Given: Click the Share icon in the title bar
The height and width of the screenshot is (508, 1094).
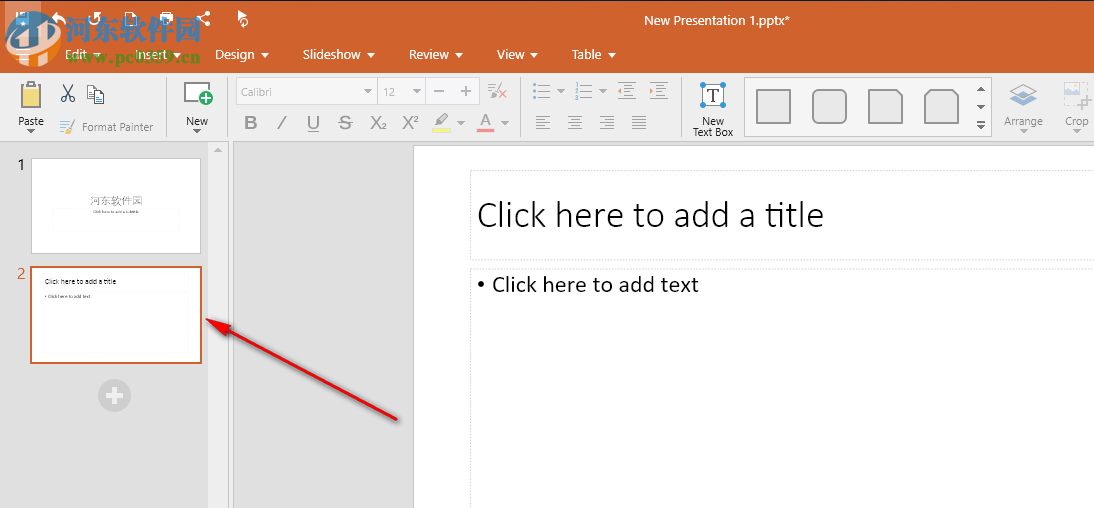Looking at the screenshot, I should [x=203, y=19].
